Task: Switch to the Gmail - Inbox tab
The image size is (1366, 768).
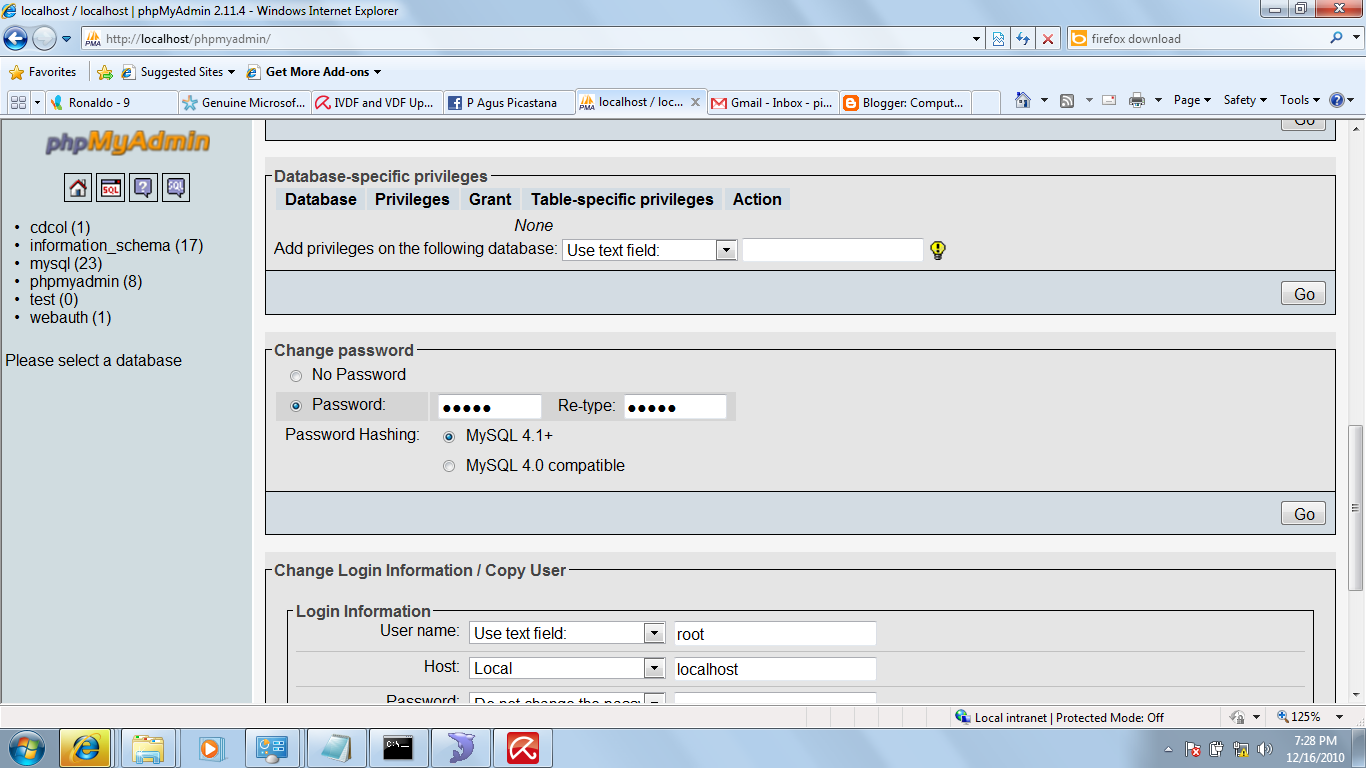Action: click(773, 102)
